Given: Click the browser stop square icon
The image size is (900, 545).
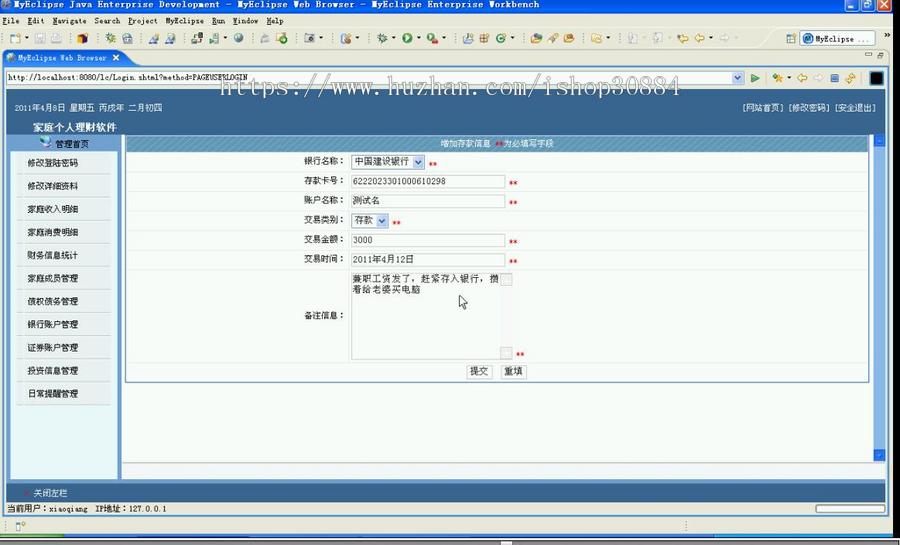Looking at the screenshot, I should pyautogui.click(x=835, y=78).
